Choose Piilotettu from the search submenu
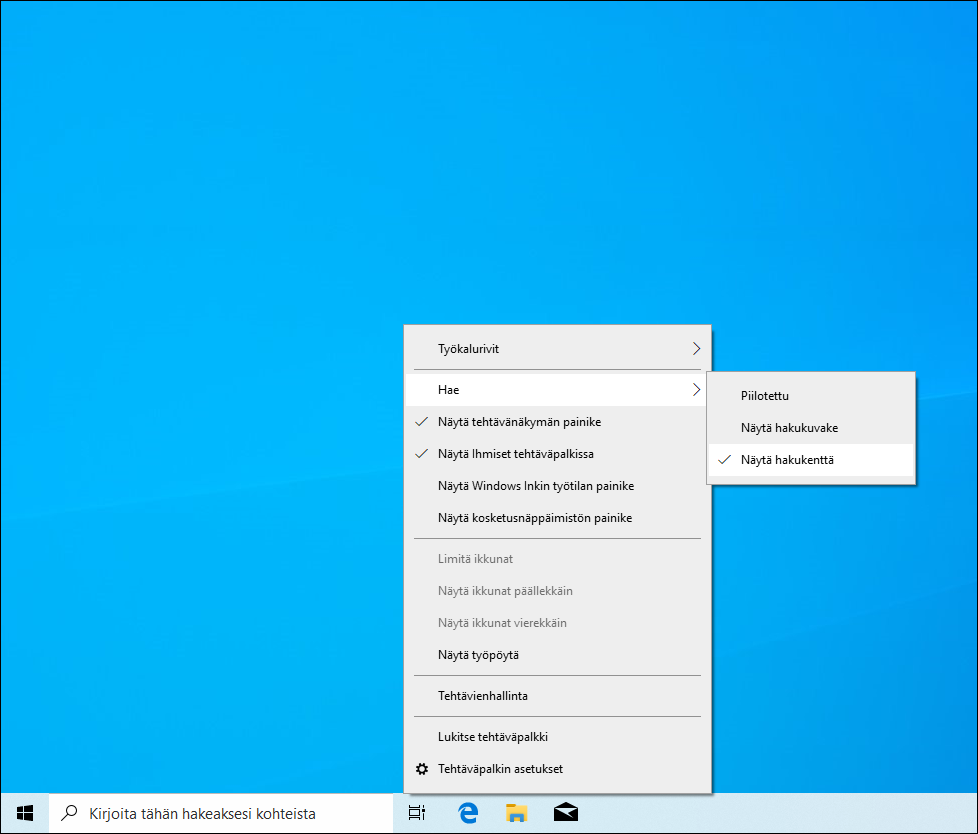 [764, 395]
